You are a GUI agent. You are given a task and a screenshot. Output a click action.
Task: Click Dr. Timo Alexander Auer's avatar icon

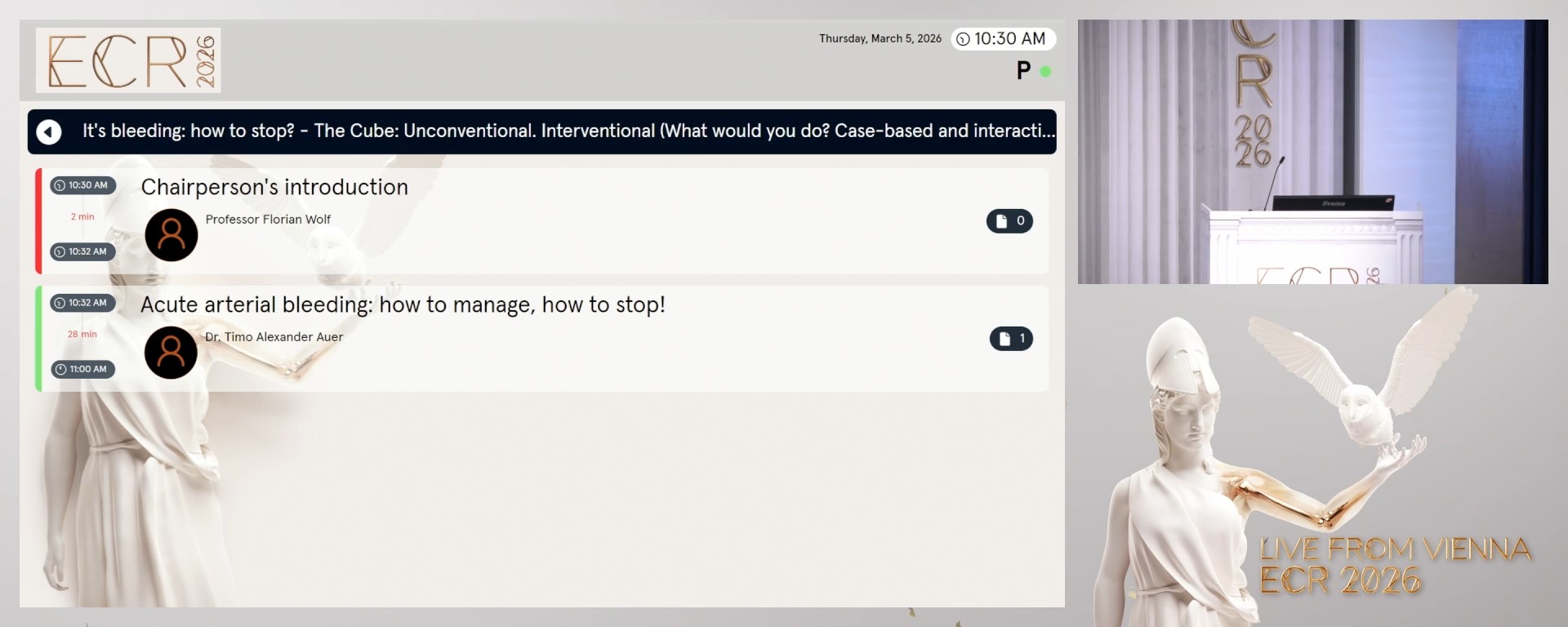coord(171,353)
